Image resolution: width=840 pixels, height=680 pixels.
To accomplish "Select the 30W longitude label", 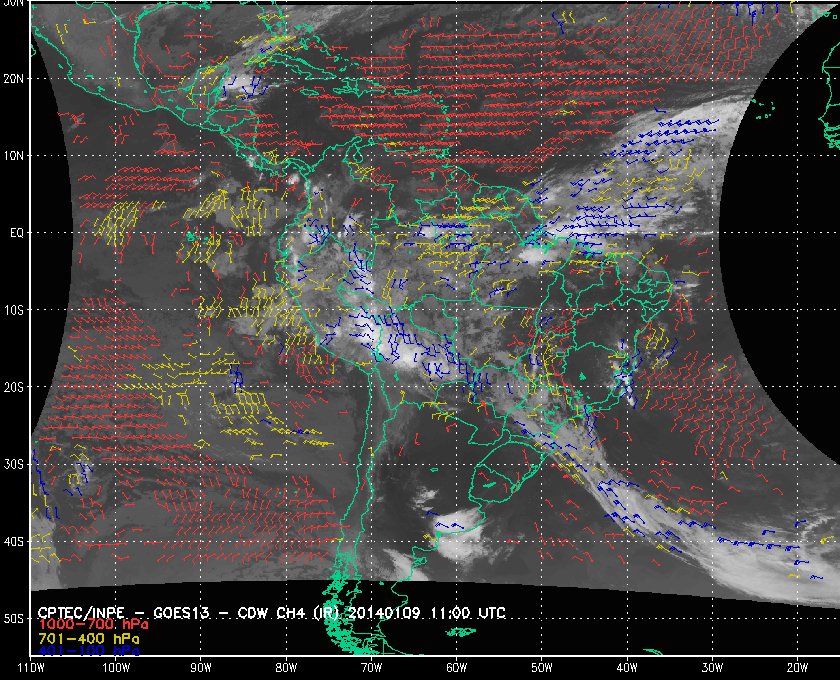I will click(x=712, y=668).
